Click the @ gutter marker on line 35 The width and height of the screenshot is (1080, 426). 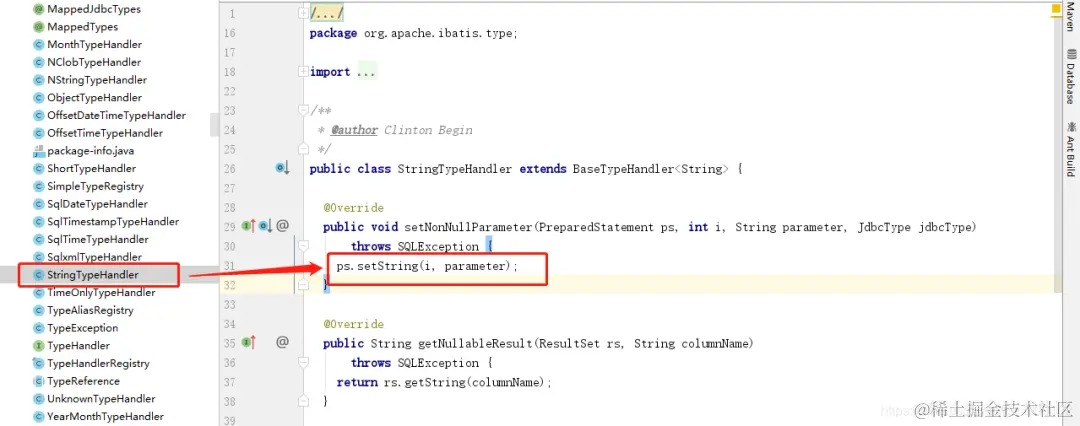[x=282, y=341]
